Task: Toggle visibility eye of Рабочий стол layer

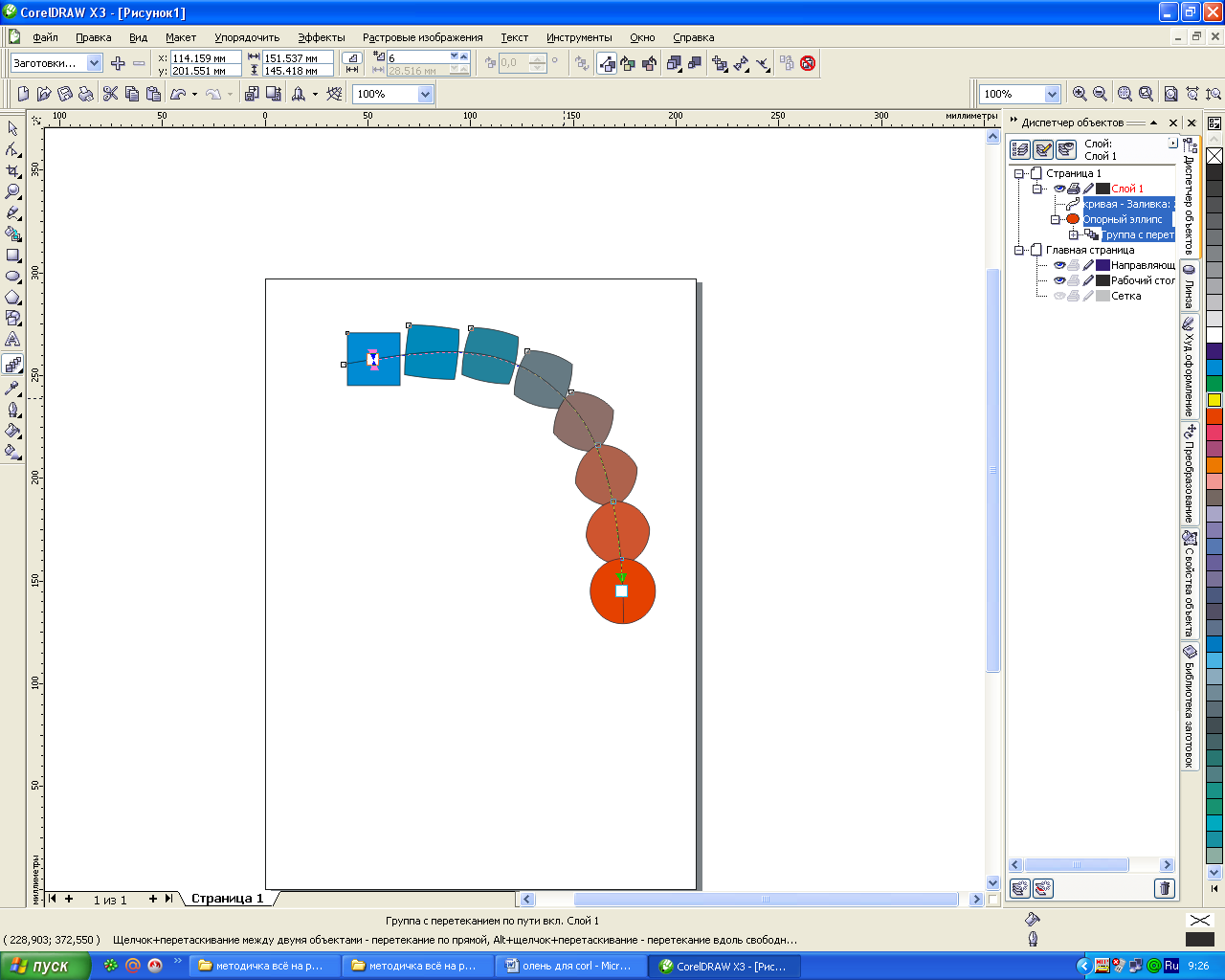Action: click(1059, 280)
